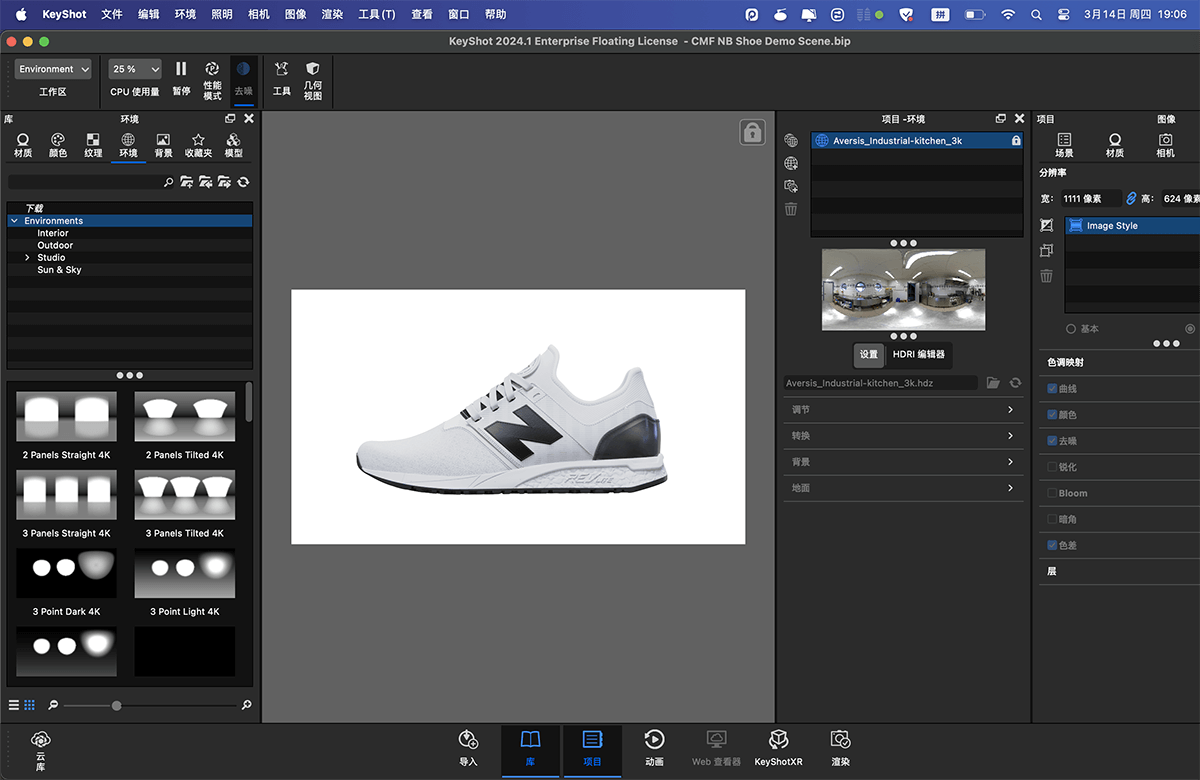The height and width of the screenshot is (780, 1200).
Task: Undock the library panel
Action: (x=230, y=118)
